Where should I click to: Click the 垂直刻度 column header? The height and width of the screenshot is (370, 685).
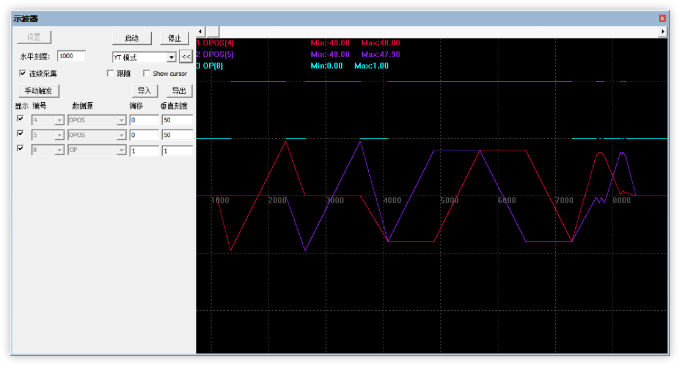pos(174,106)
